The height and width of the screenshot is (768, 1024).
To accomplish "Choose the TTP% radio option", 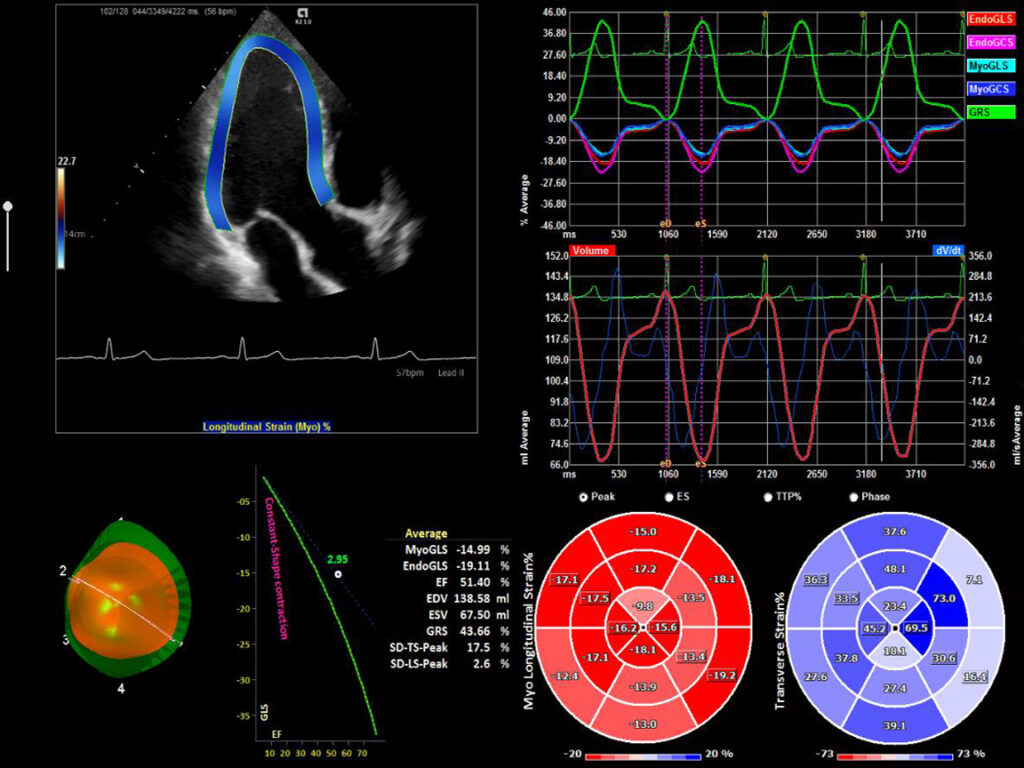I will click(x=767, y=496).
